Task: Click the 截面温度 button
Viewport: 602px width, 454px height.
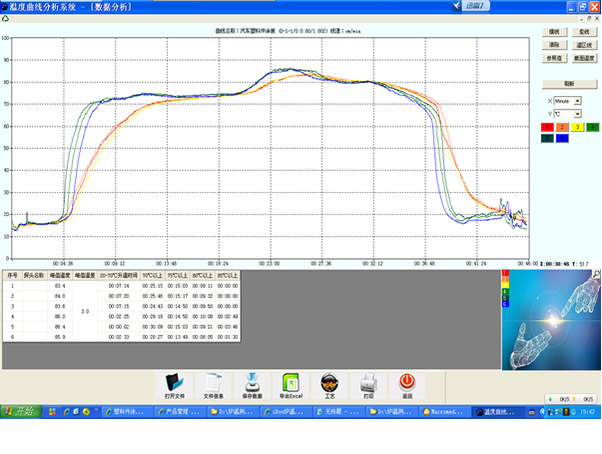Action: point(583,59)
